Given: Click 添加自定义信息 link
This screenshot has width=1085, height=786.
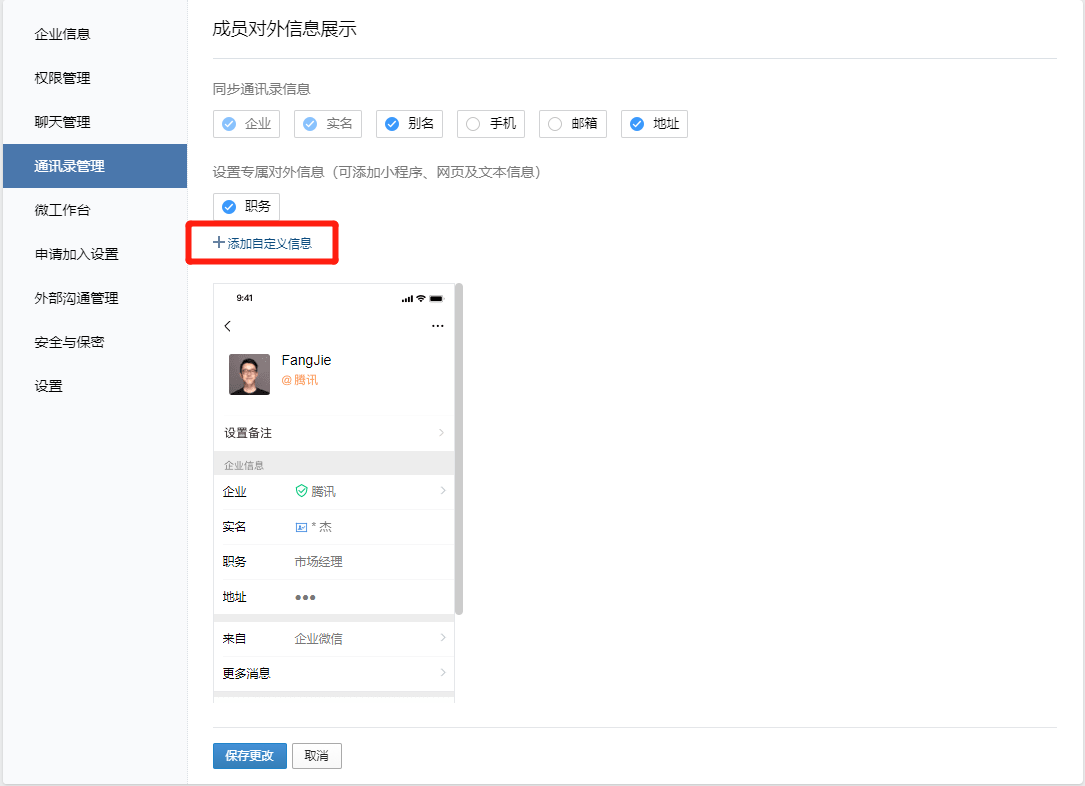Looking at the screenshot, I should point(262,244).
